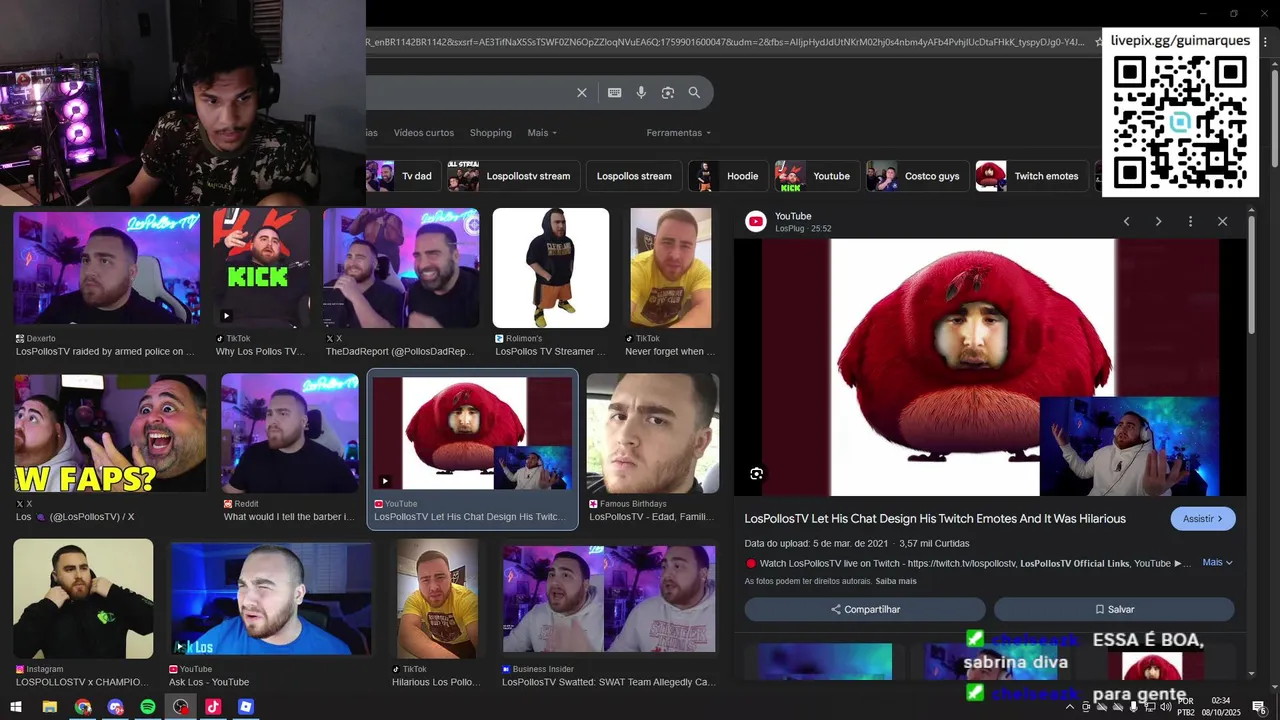
Task: Click the magnifying glass search icon
Action: [694, 92]
